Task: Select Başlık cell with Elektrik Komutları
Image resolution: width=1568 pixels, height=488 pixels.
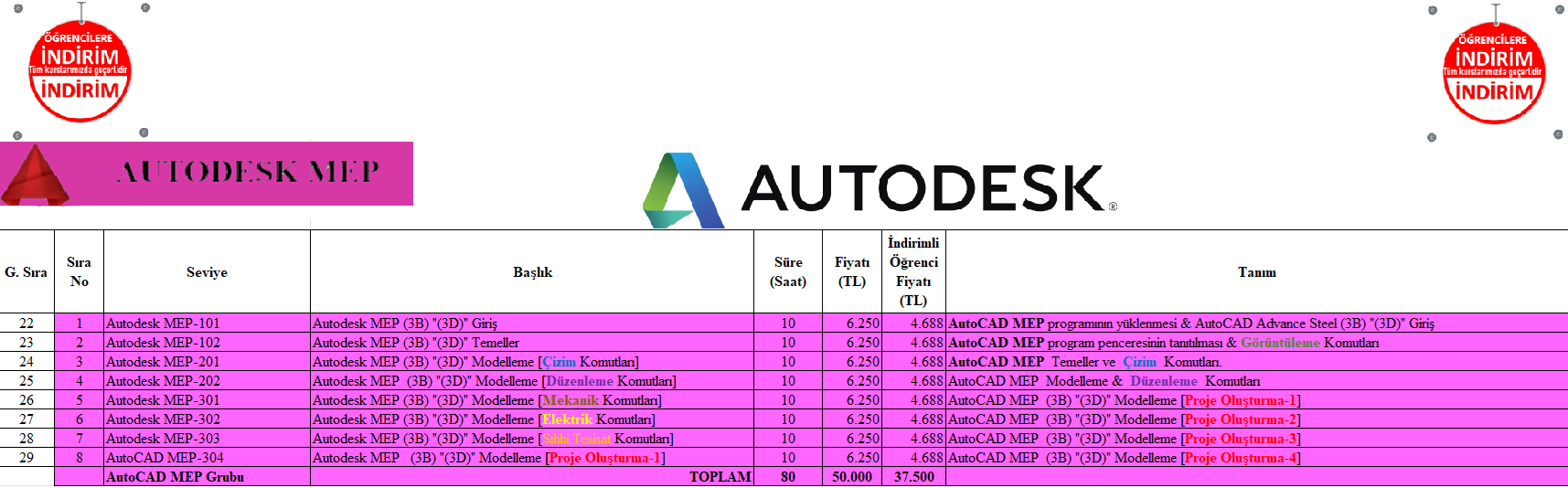Action: pyautogui.click(x=532, y=419)
